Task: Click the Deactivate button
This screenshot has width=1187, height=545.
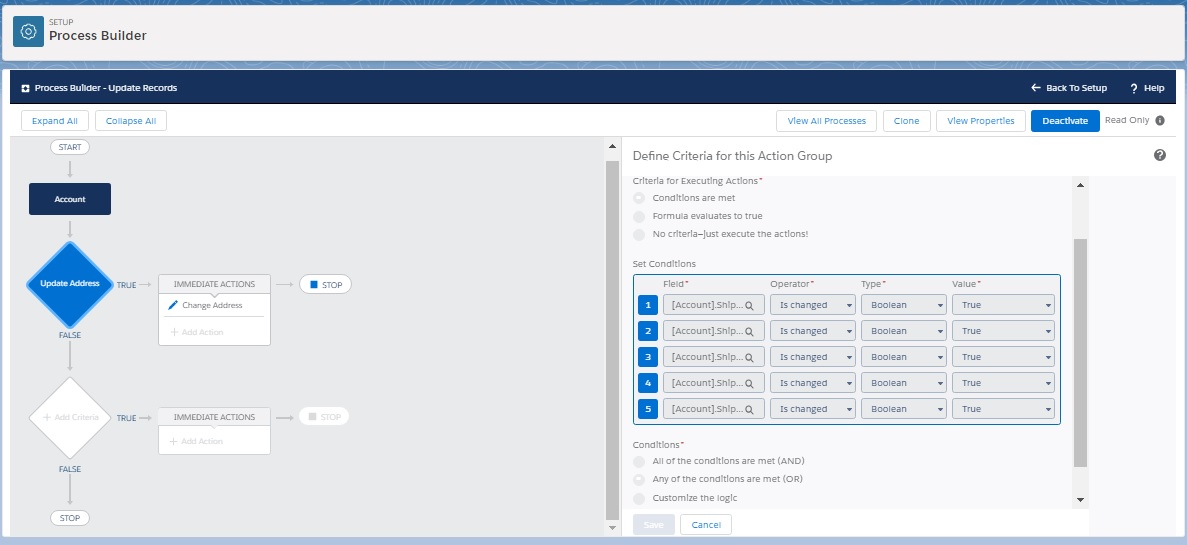Action: [1065, 121]
